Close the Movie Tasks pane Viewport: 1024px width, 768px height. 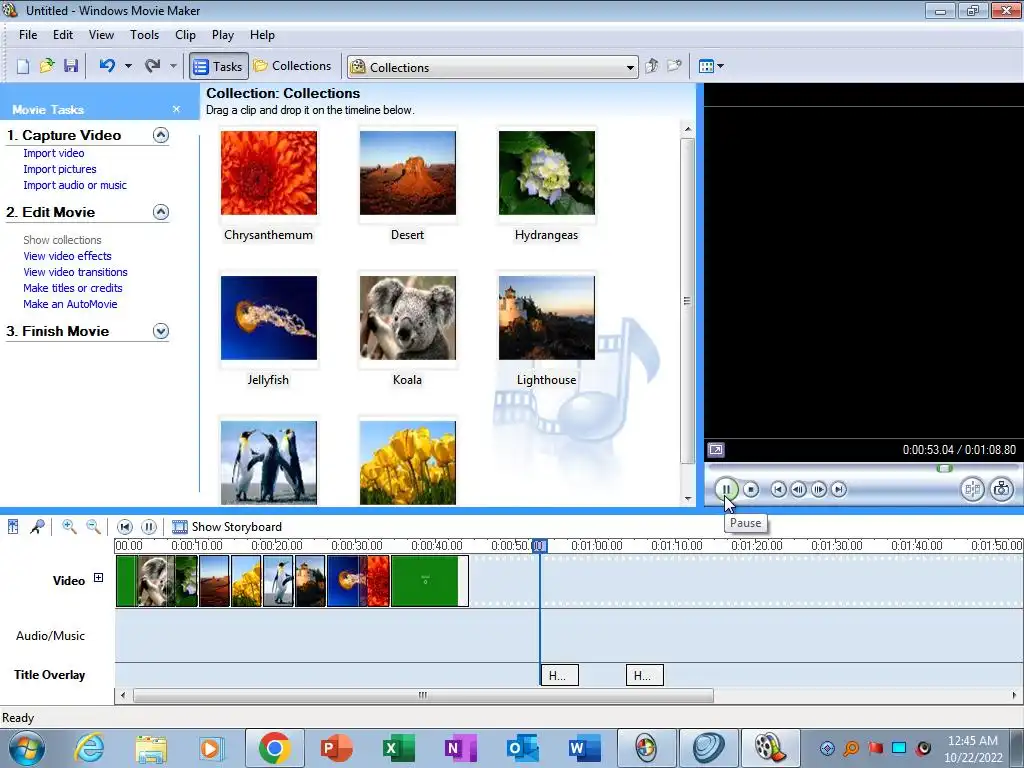[x=176, y=109]
